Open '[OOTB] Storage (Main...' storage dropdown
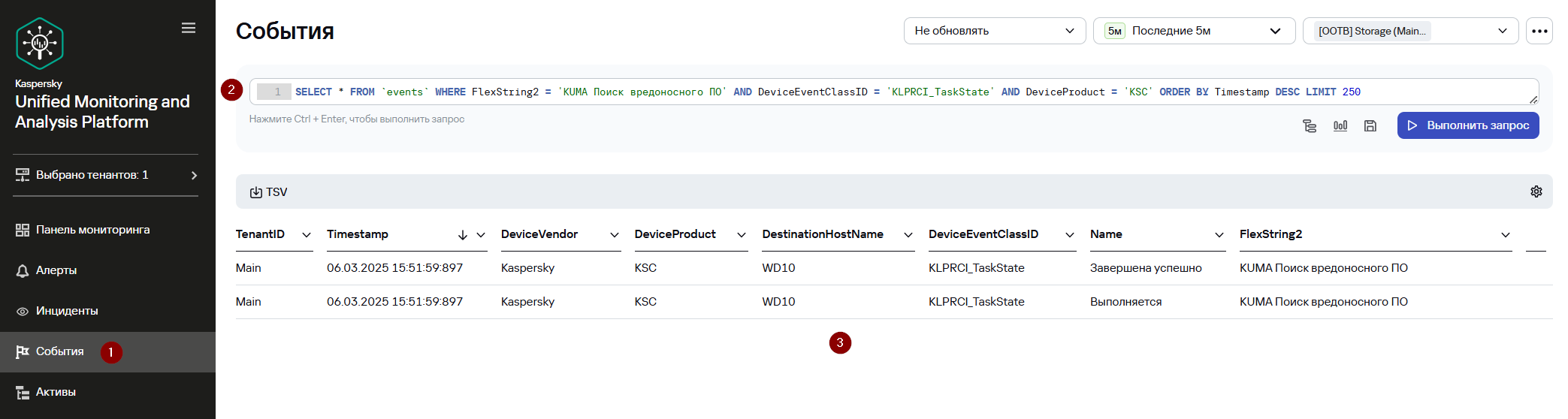Image resolution: width=1568 pixels, height=419 pixels. [1410, 31]
